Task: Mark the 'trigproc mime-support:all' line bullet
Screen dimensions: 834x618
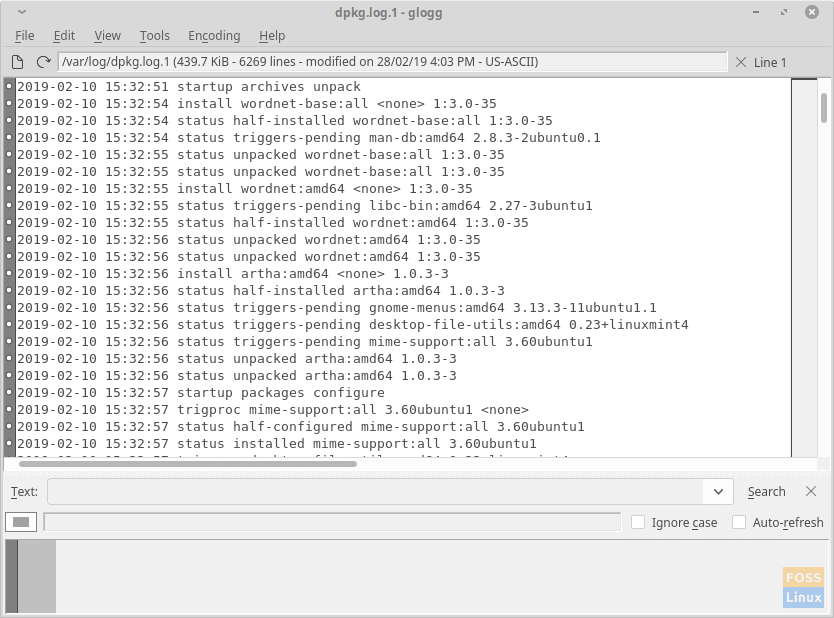Action: [9, 410]
